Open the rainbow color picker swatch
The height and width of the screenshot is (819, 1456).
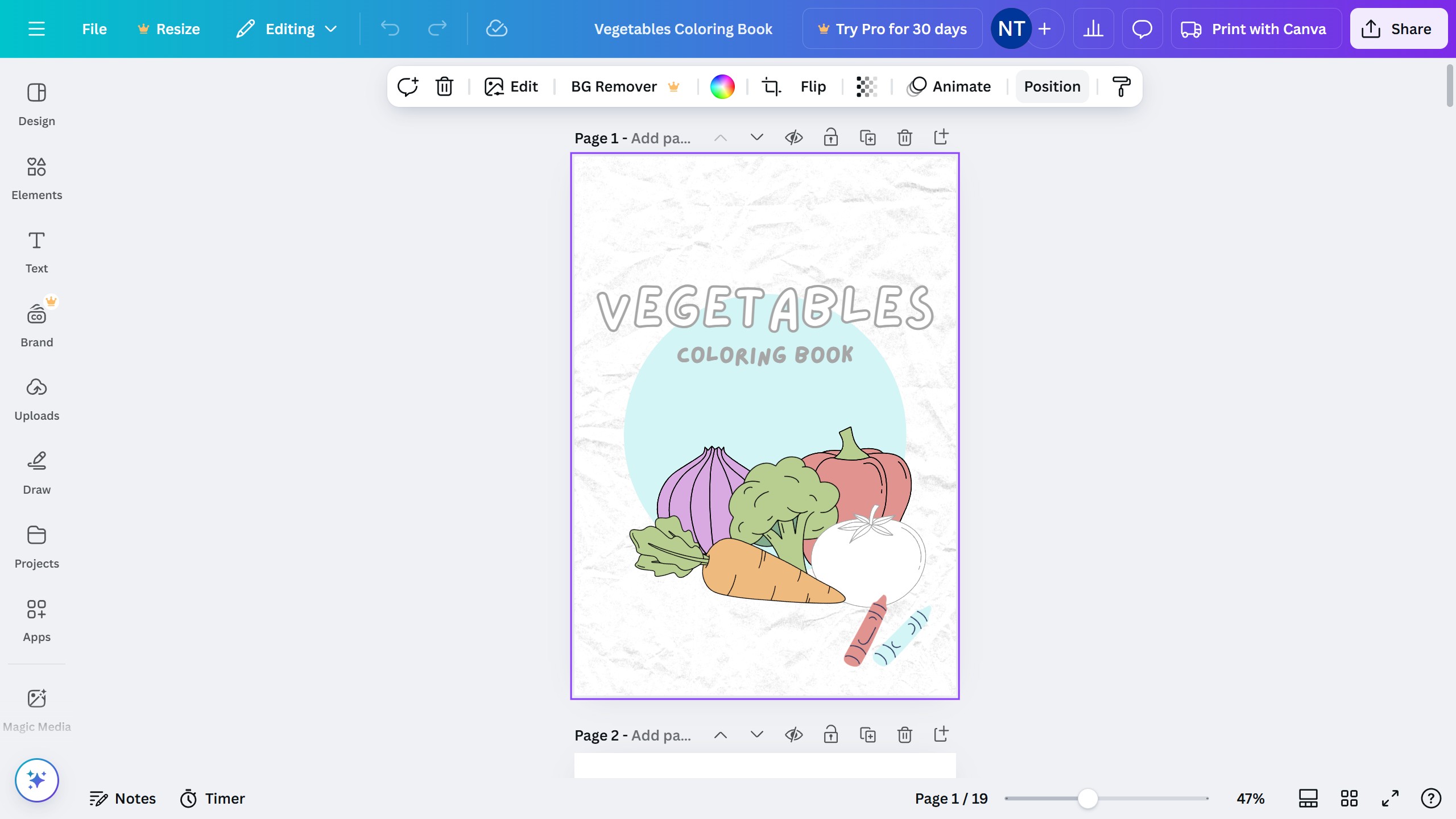click(722, 86)
